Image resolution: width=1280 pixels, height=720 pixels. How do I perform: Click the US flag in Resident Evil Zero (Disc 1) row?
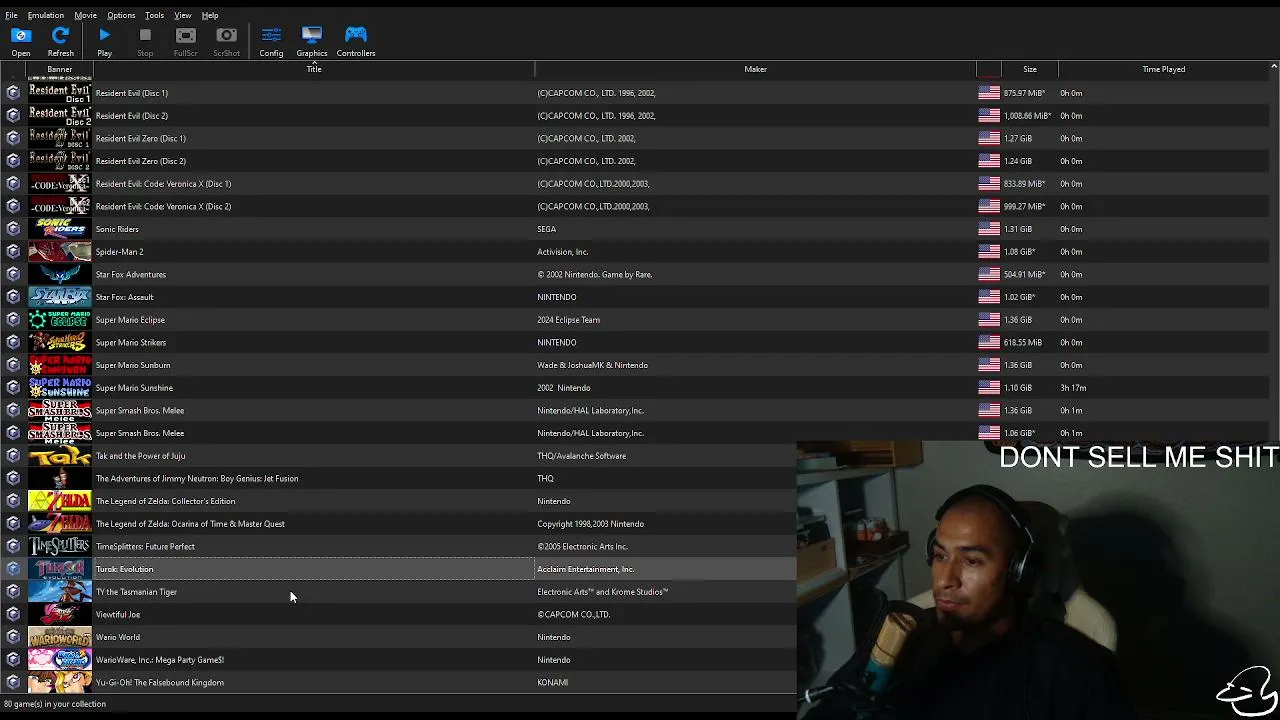tap(989, 138)
